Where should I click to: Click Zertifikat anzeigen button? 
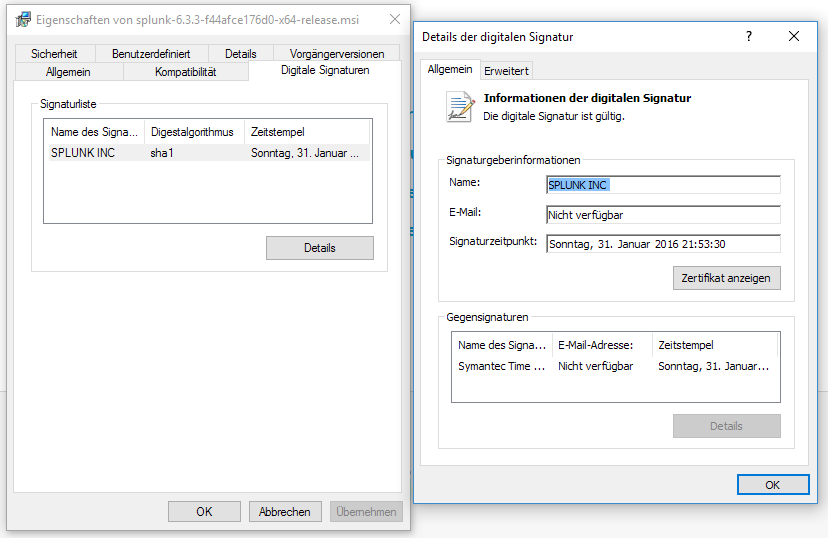(x=726, y=278)
